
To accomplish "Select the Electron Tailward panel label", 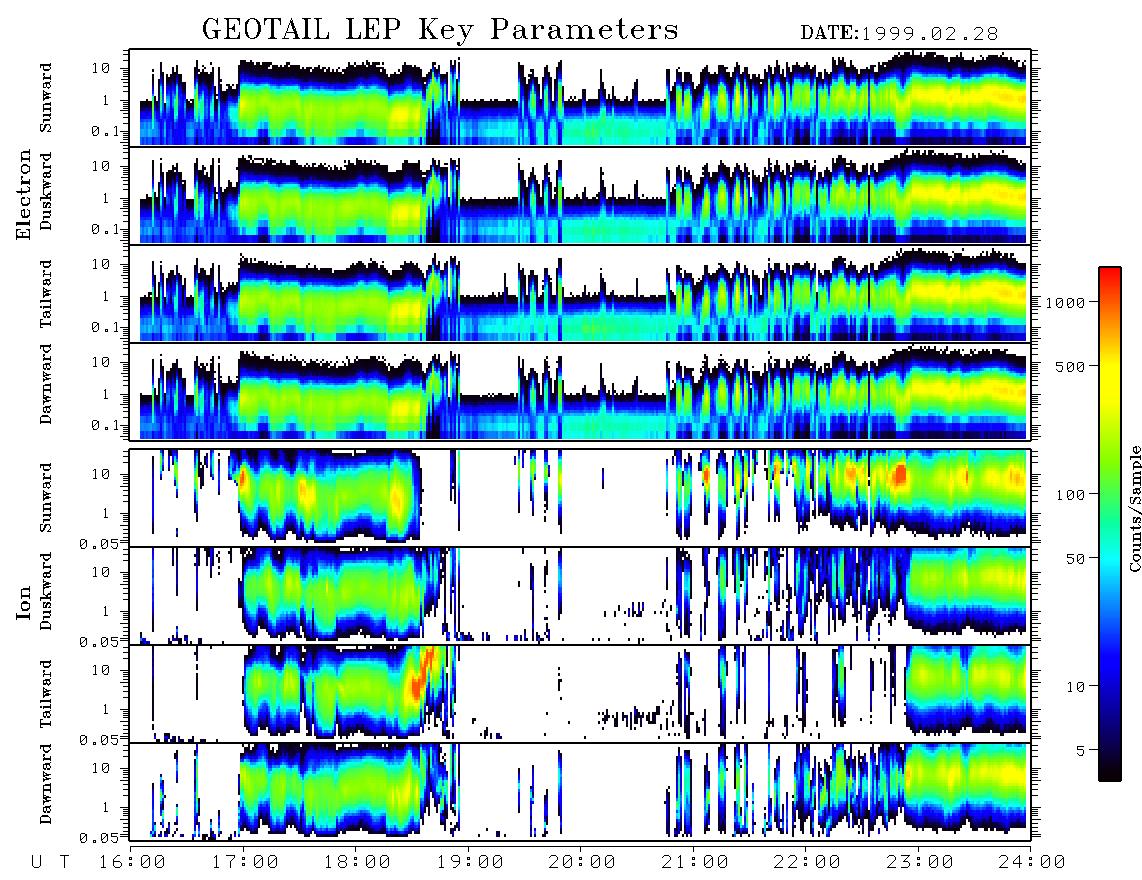I will point(46,294).
